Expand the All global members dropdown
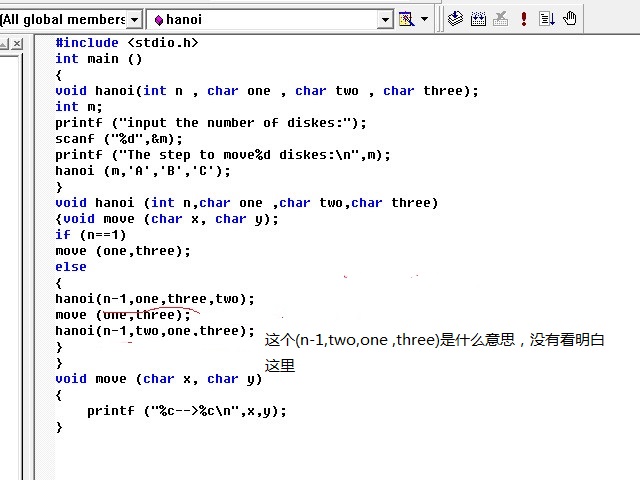The width and height of the screenshot is (640, 480). tap(134, 19)
